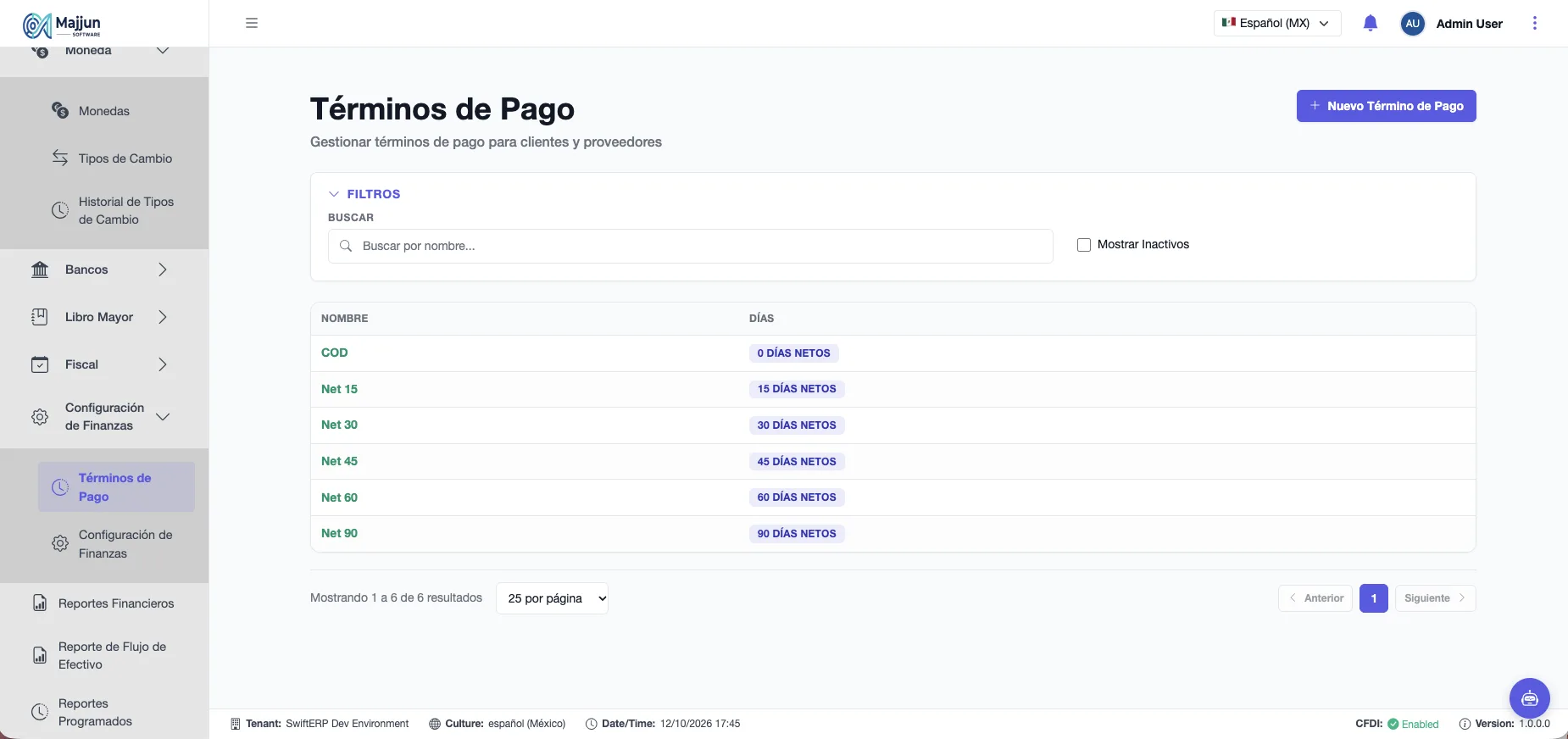Open Configuración de Finanzas submenu item
Viewport: 1568px width, 739px height.
coord(116,544)
